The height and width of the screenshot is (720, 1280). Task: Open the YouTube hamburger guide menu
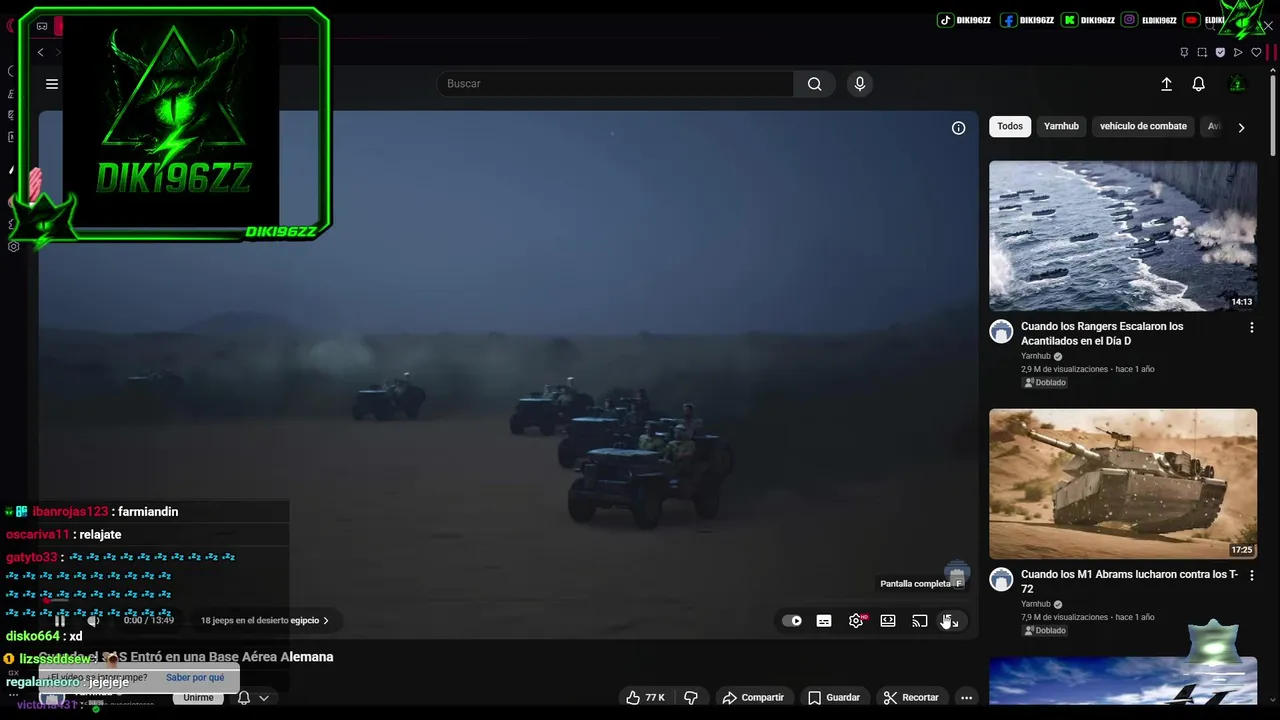pyautogui.click(x=52, y=84)
